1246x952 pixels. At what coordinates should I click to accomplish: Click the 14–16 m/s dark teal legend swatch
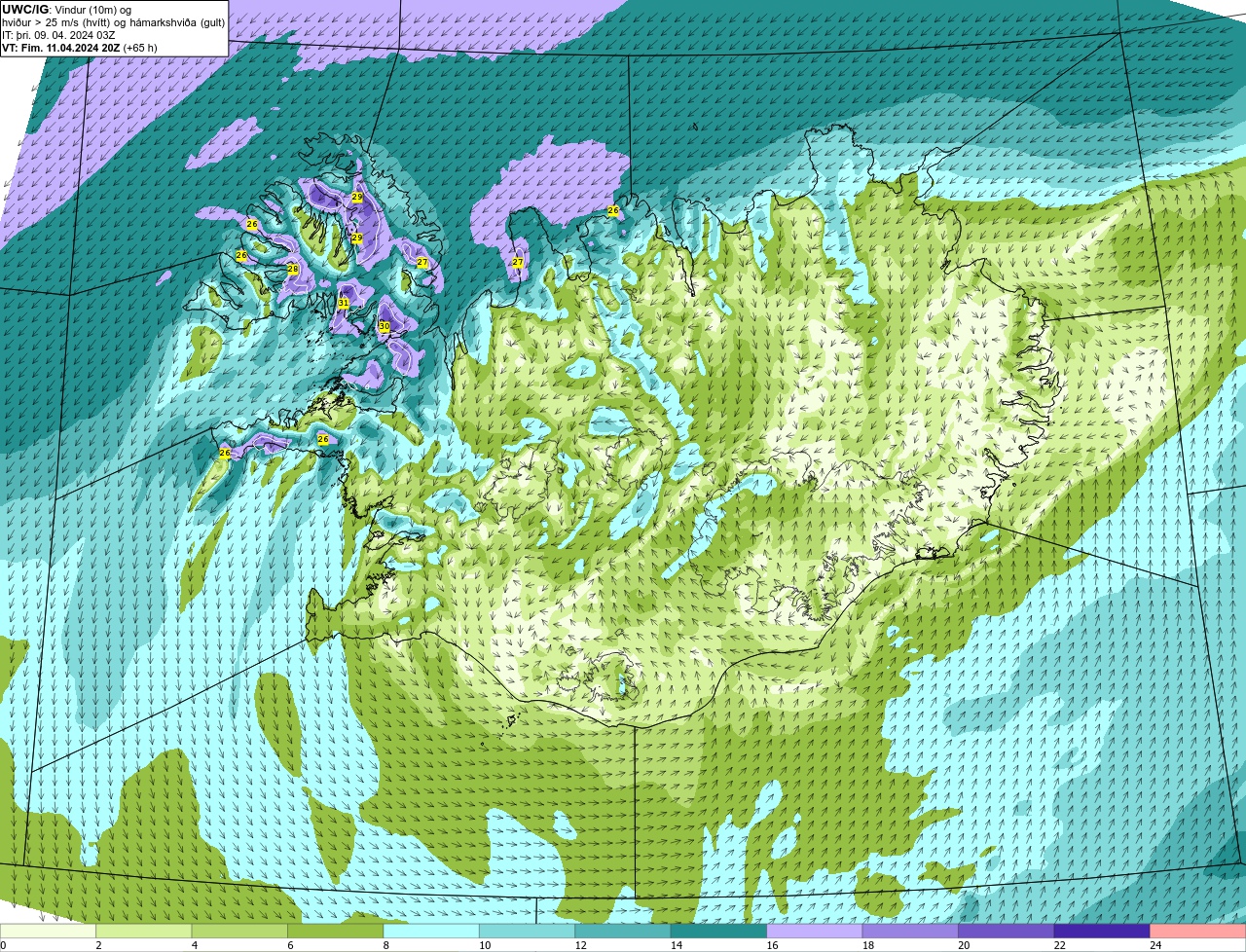coord(718,931)
